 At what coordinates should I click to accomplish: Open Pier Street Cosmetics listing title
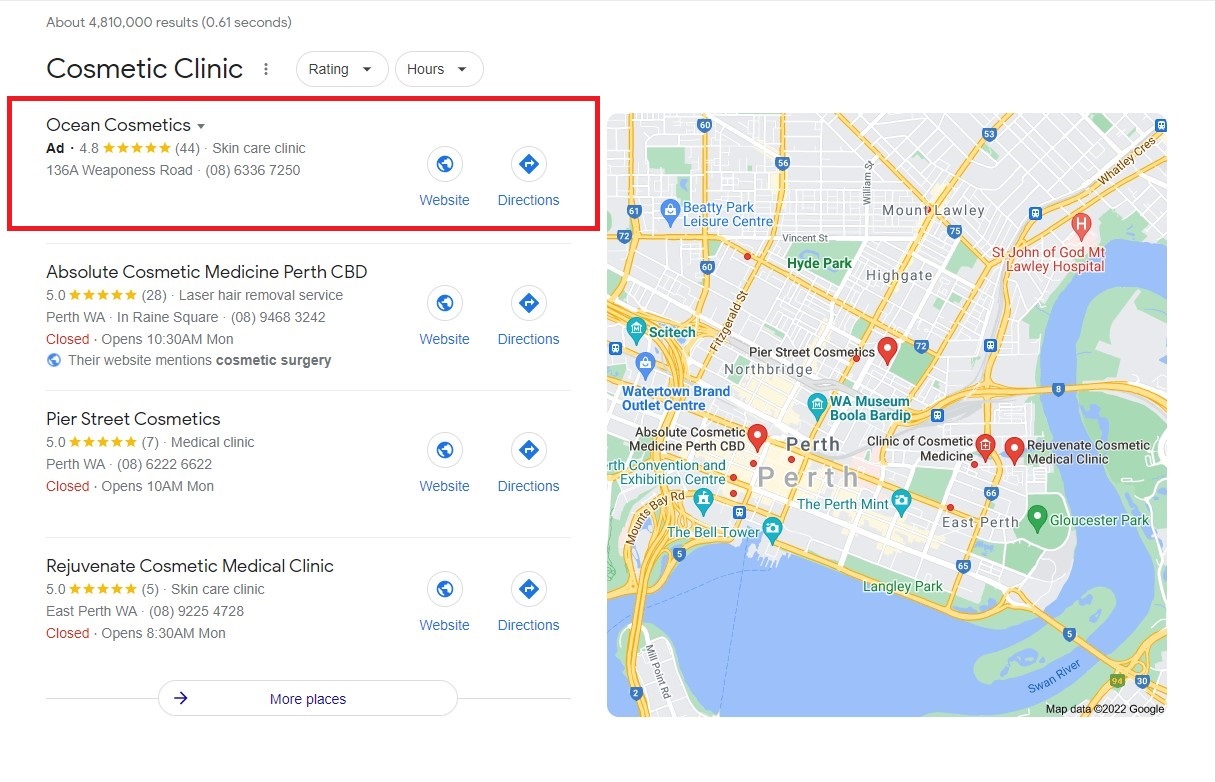[x=133, y=419]
